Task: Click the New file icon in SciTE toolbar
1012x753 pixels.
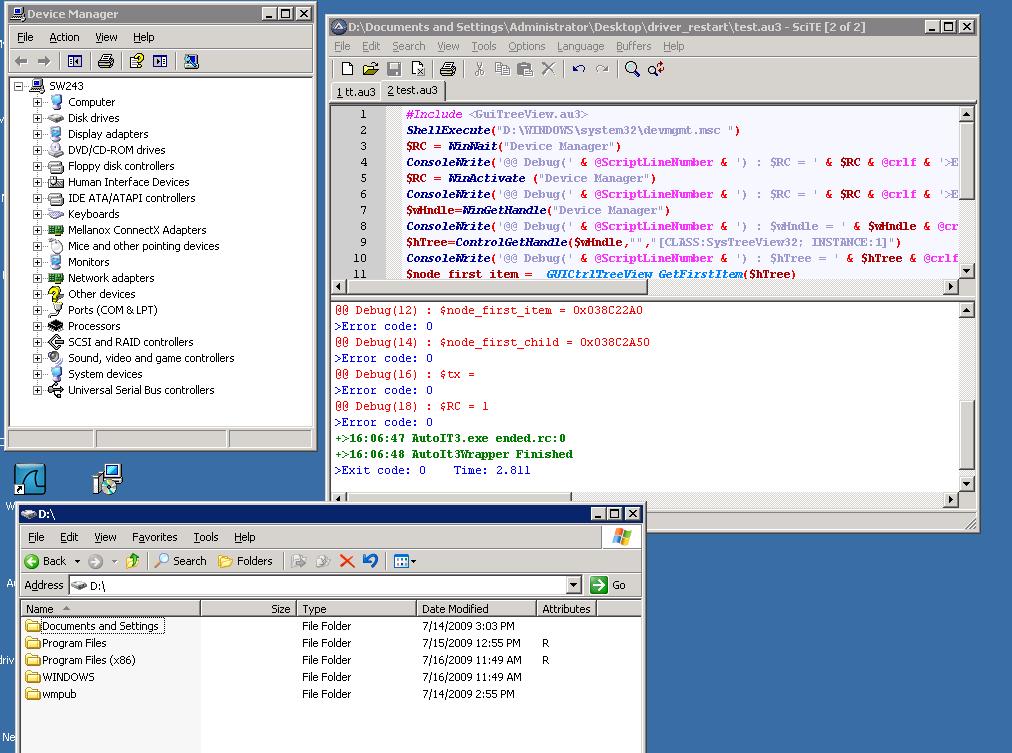Action: point(347,69)
